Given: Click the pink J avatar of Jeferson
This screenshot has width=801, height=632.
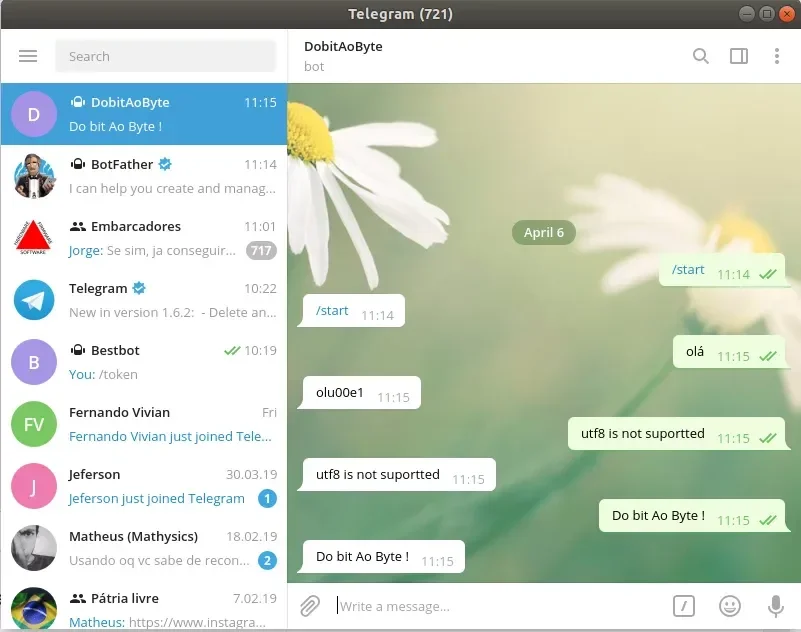Looking at the screenshot, I should [34, 486].
